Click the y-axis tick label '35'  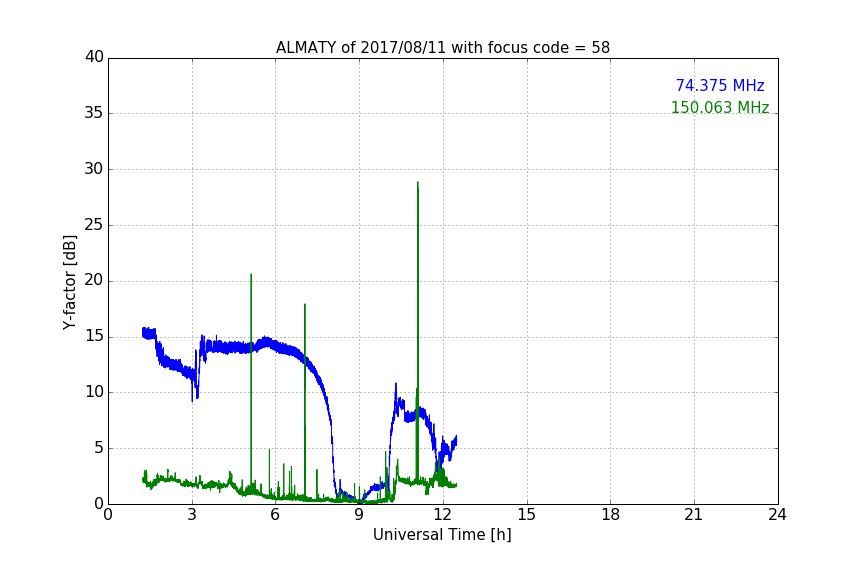(x=94, y=113)
